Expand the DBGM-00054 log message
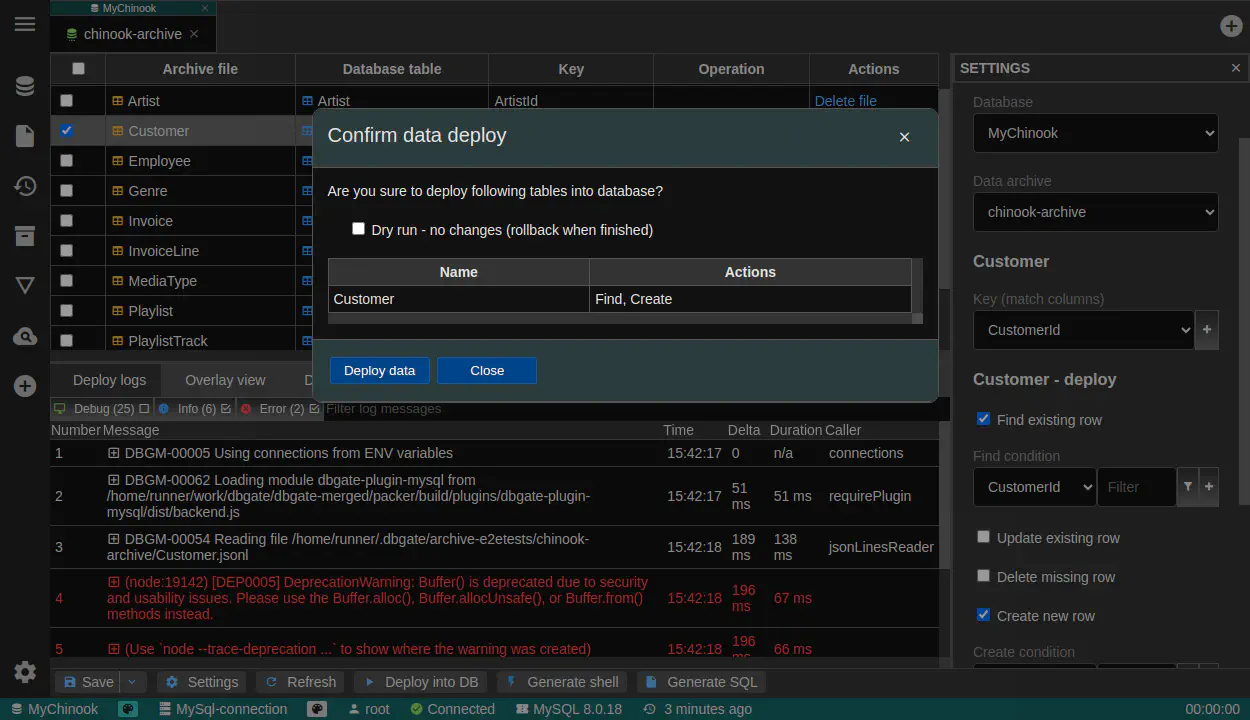Viewport: 1250px width, 720px height. pyautogui.click(x=114, y=539)
